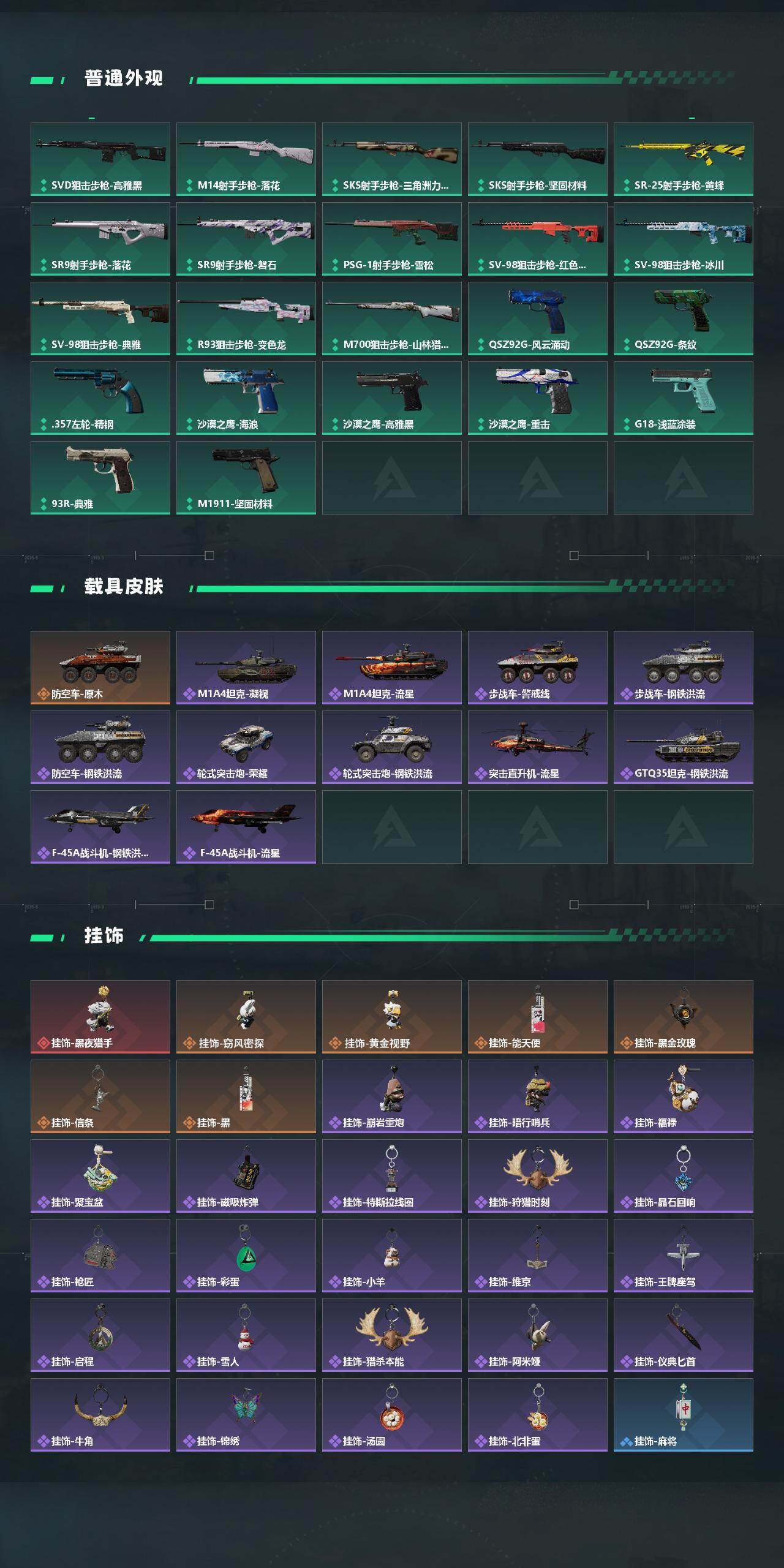Image resolution: width=784 pixels, height=1568 pixels.
Task: Open the 挂饰-黑夜猎手 charm
Action: [100, 1017]
